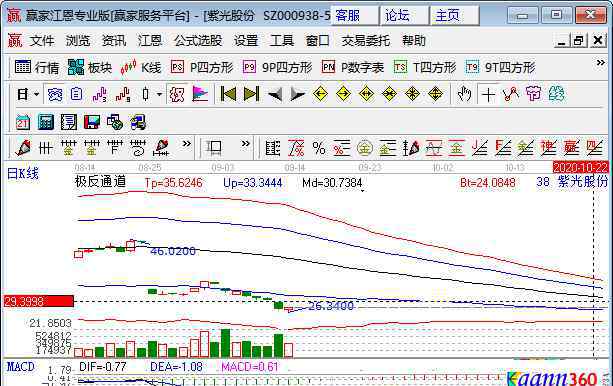Click the Md=30.7384 value
This screenshot has height=386, width=613.
(332, 183)
